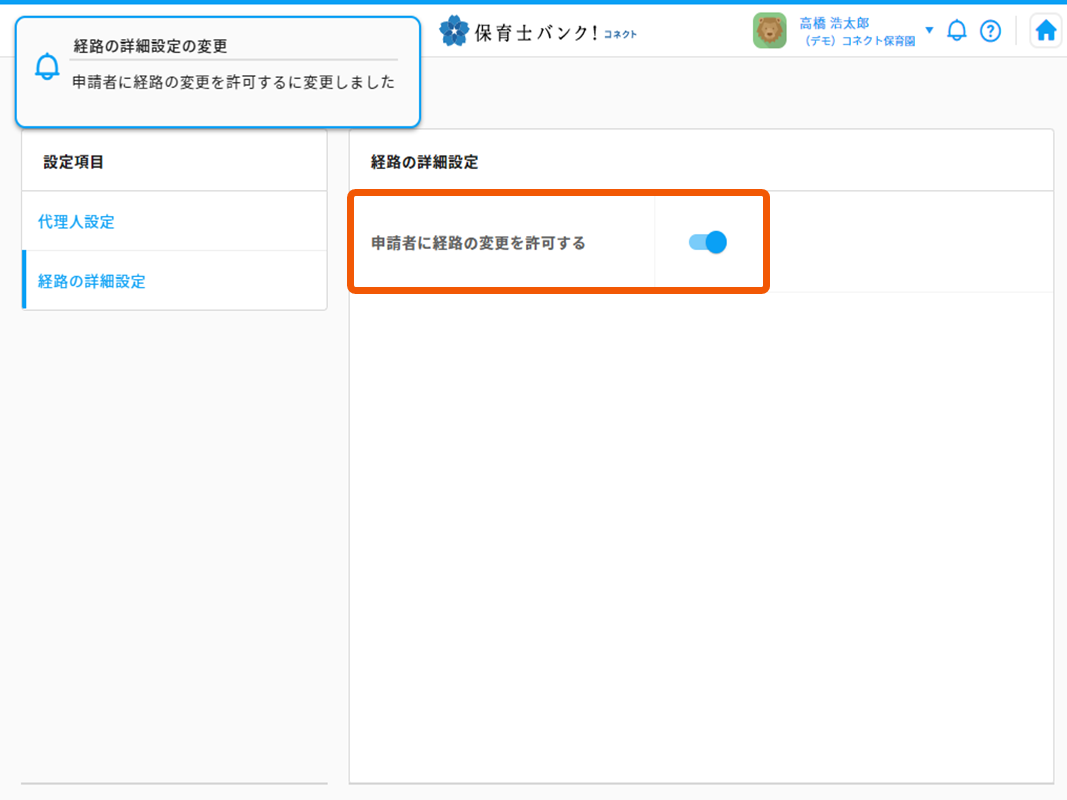This screenshot has height=800, width=1067.
Task: Click bell icon in the notification popup
Action: pos(47,67)
